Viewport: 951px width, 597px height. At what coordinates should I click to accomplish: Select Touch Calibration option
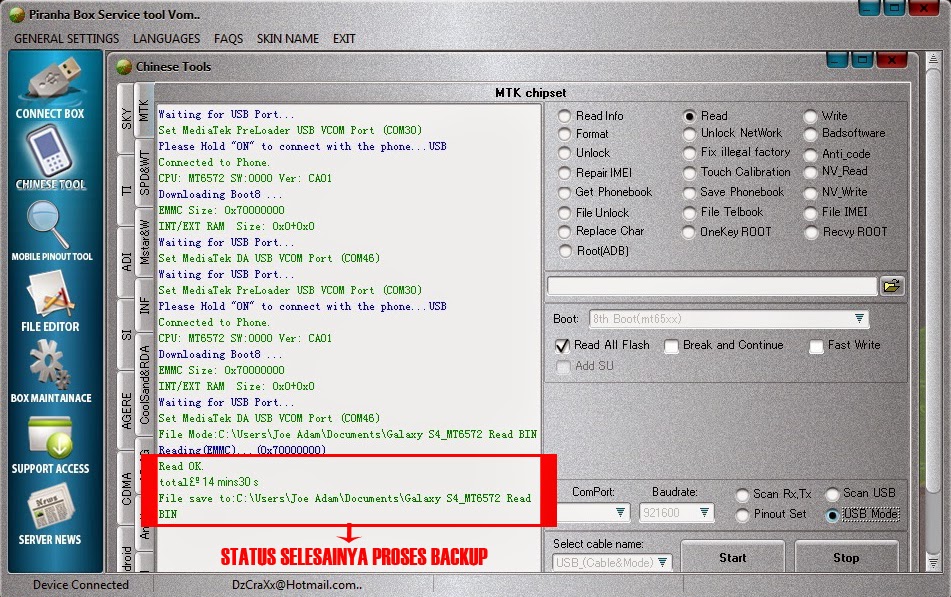pyautogui.click(x=690, y=173)
